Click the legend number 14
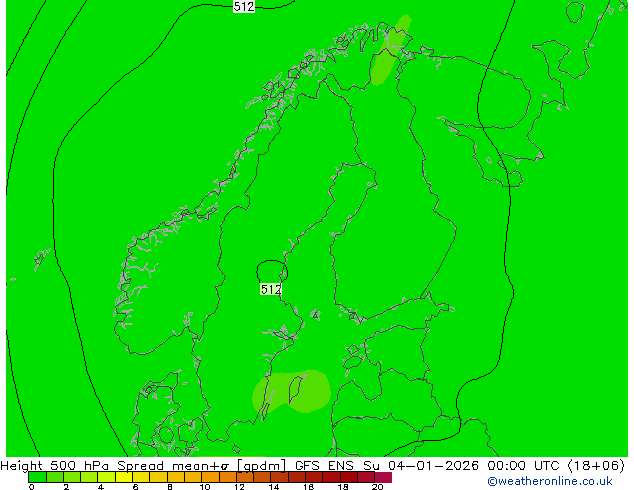 point(274,487)
